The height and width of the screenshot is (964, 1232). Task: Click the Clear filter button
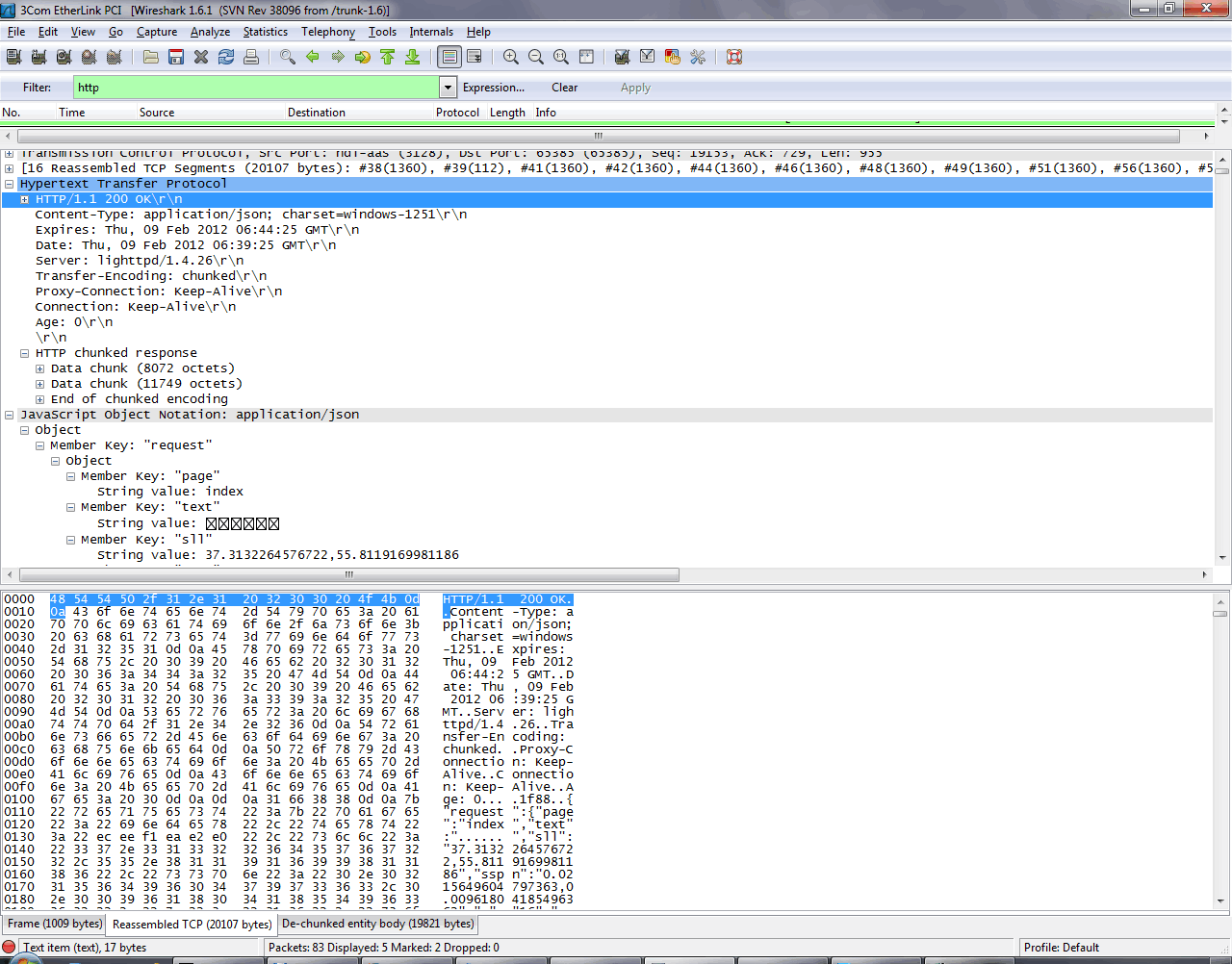(x=564, y=88)
